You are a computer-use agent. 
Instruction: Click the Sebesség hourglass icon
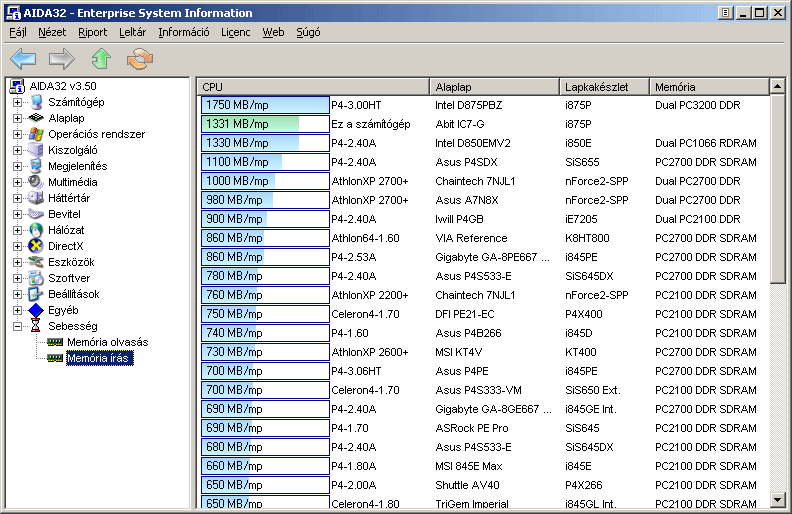tap(35, 326)
